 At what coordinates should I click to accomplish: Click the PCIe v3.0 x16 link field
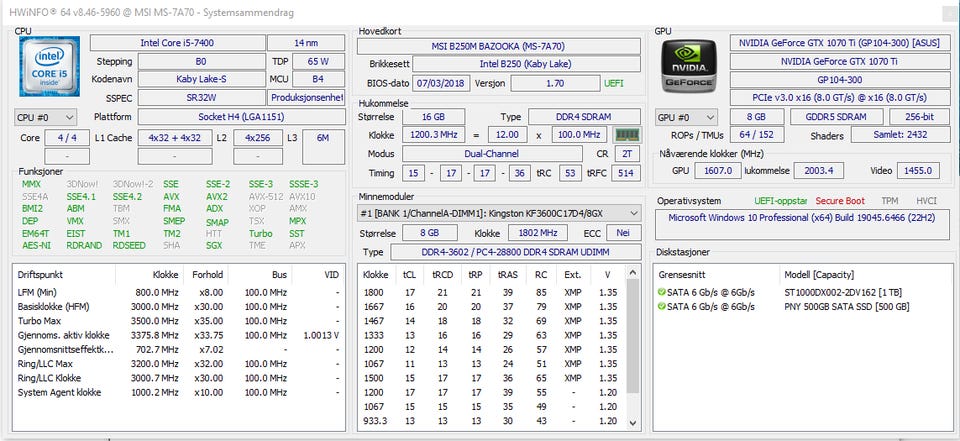(x=840, y=98)
